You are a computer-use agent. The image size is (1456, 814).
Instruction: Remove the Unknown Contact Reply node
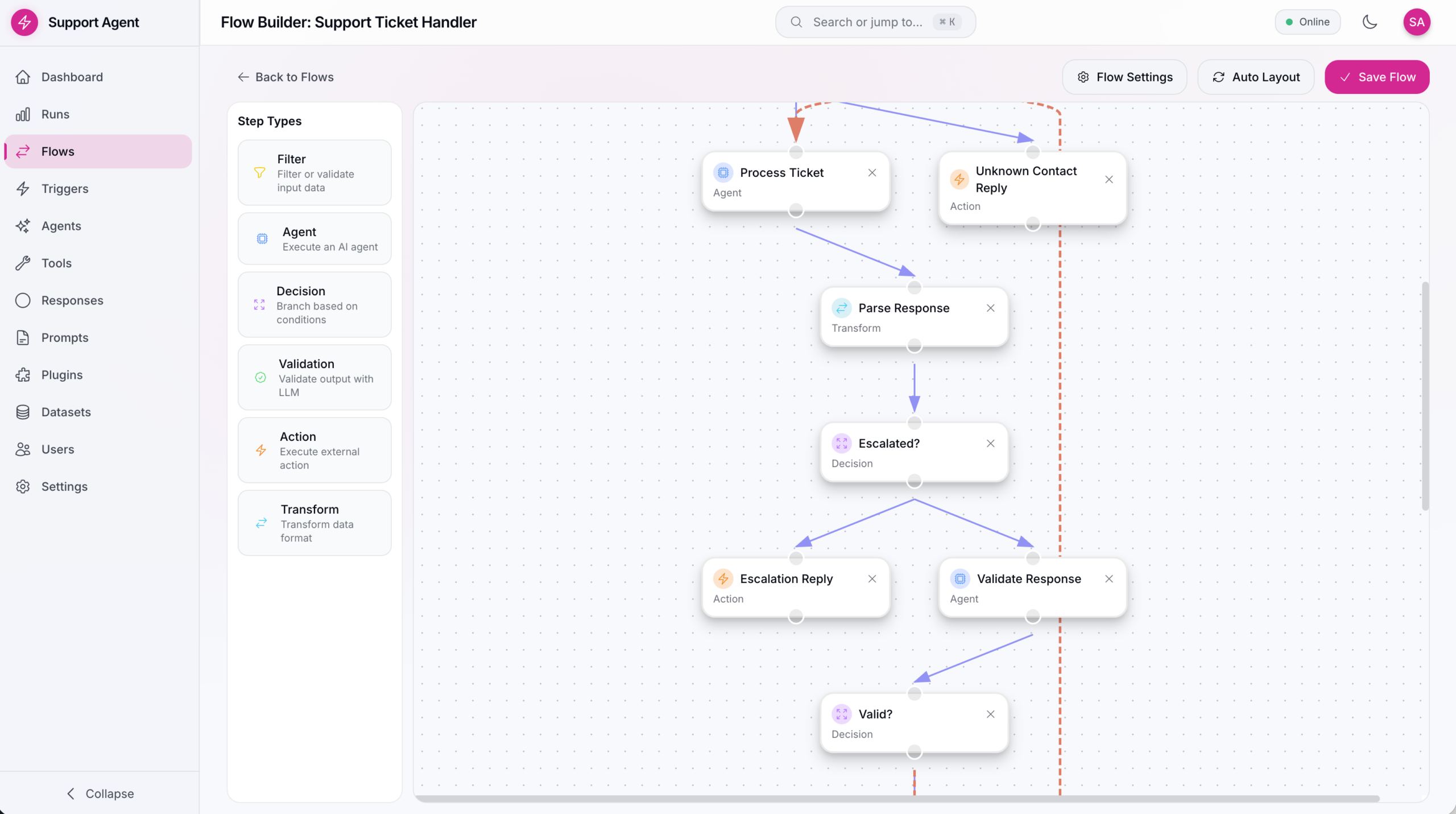pyautogui.click(x=1108, y=179)
